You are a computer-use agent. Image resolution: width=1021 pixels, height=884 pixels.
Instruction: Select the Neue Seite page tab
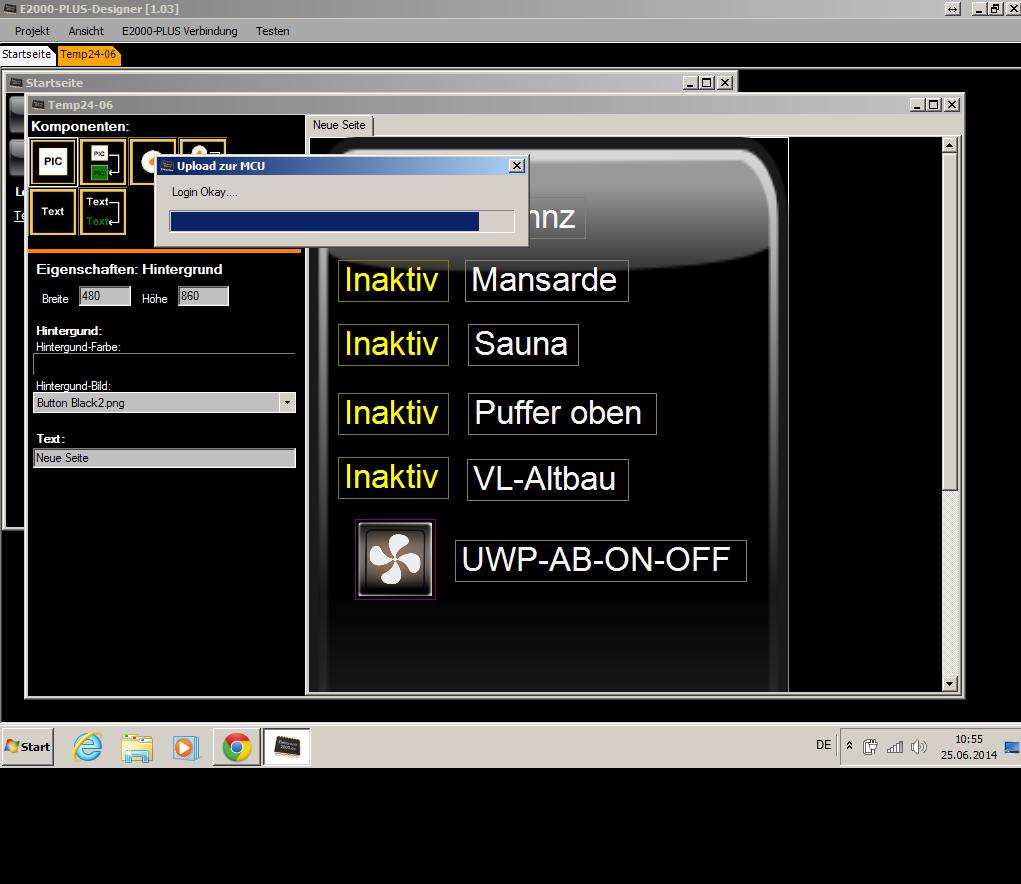[340, 125]
